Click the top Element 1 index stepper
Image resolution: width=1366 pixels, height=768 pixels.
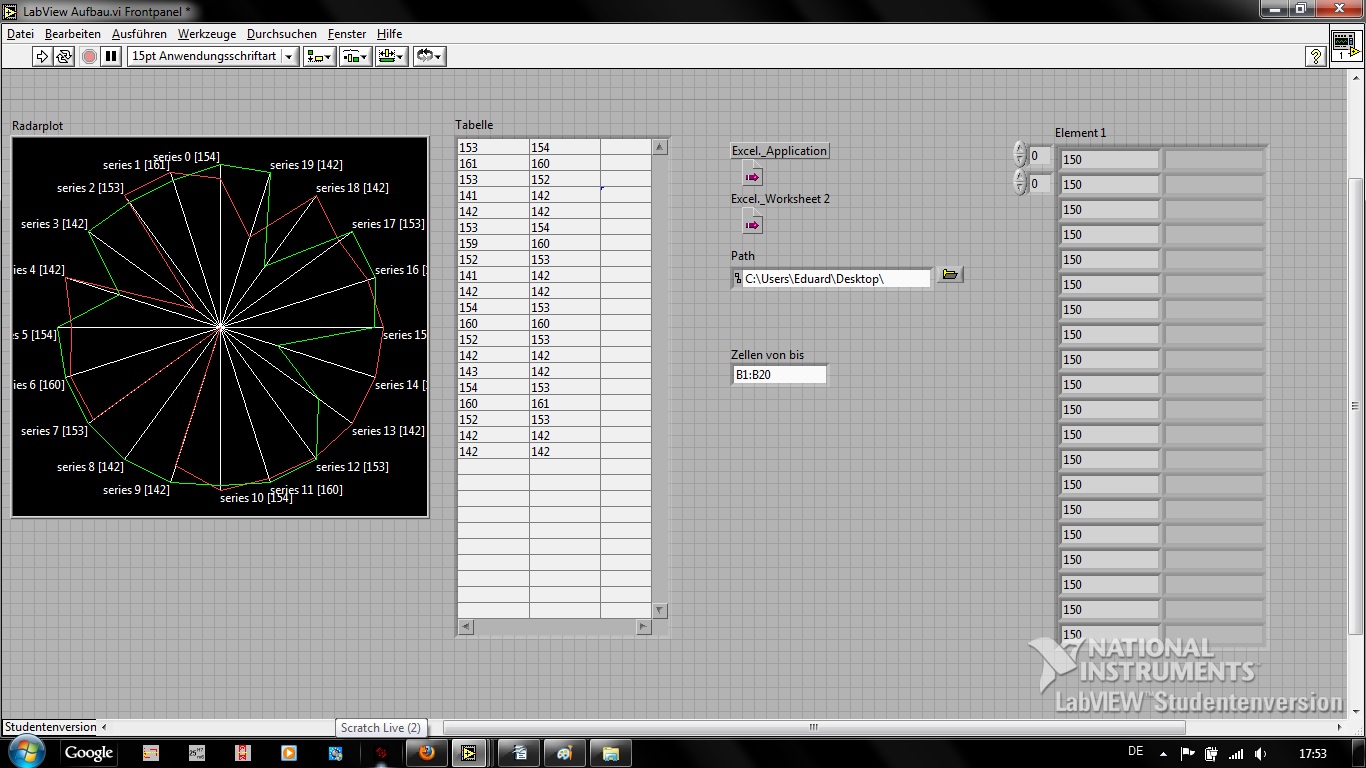point(1020,155)
